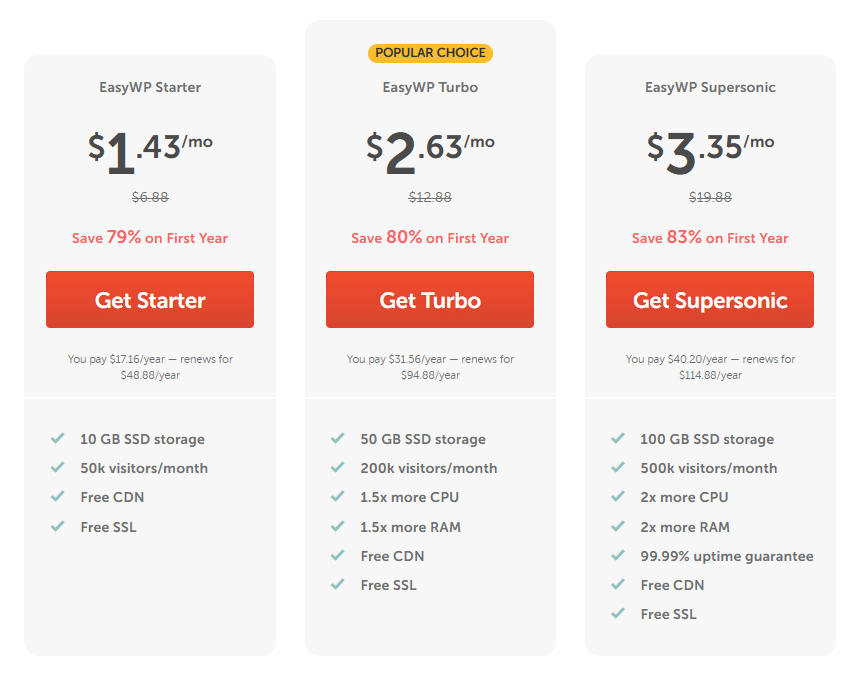Click the checkmark beside 1.5x more CPU

coord(338,497)
